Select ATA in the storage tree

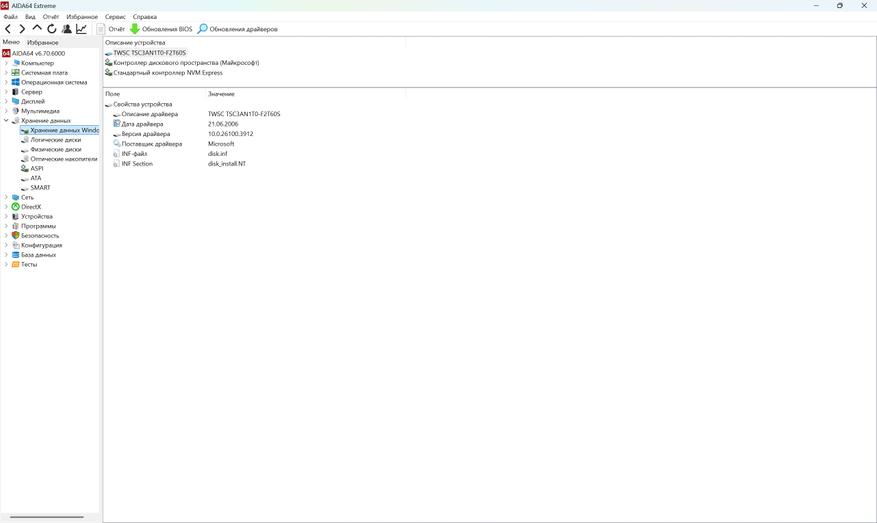pyautogui.click(x=36, y=178)
